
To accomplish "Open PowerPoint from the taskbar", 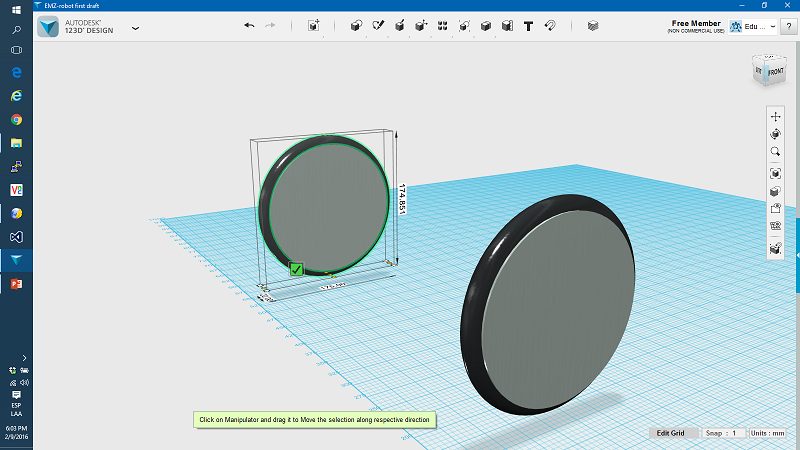I will pos(16,284).
